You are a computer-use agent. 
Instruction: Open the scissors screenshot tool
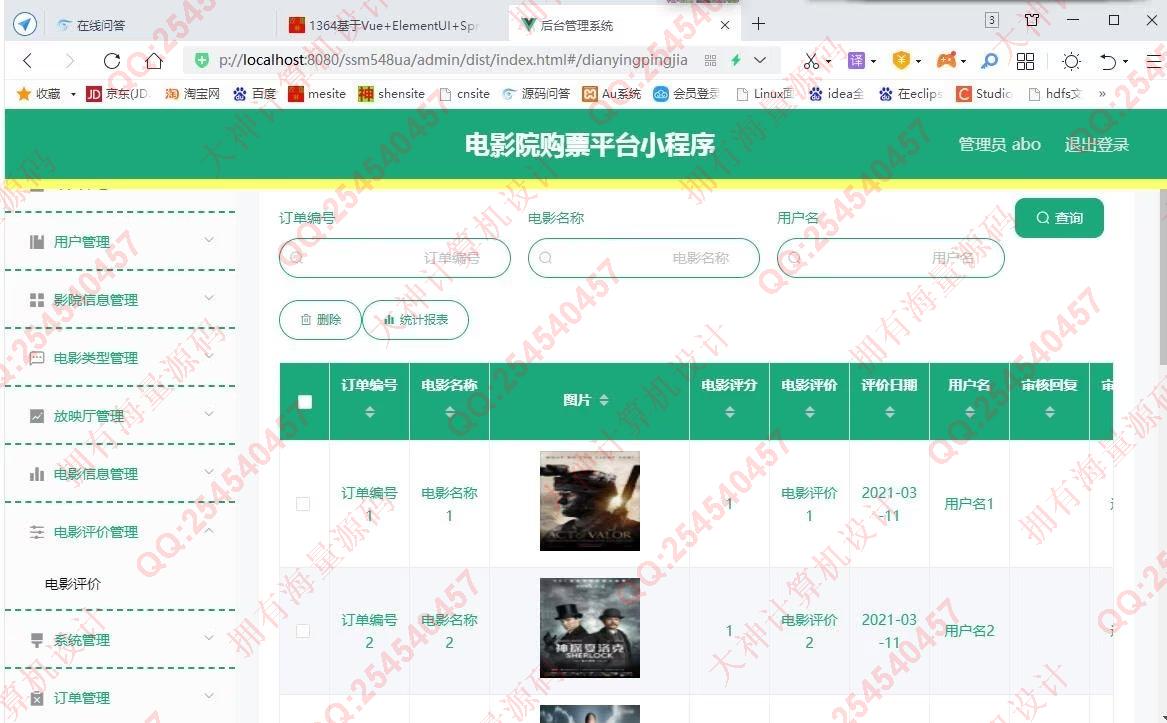click(x=811, y=61)
